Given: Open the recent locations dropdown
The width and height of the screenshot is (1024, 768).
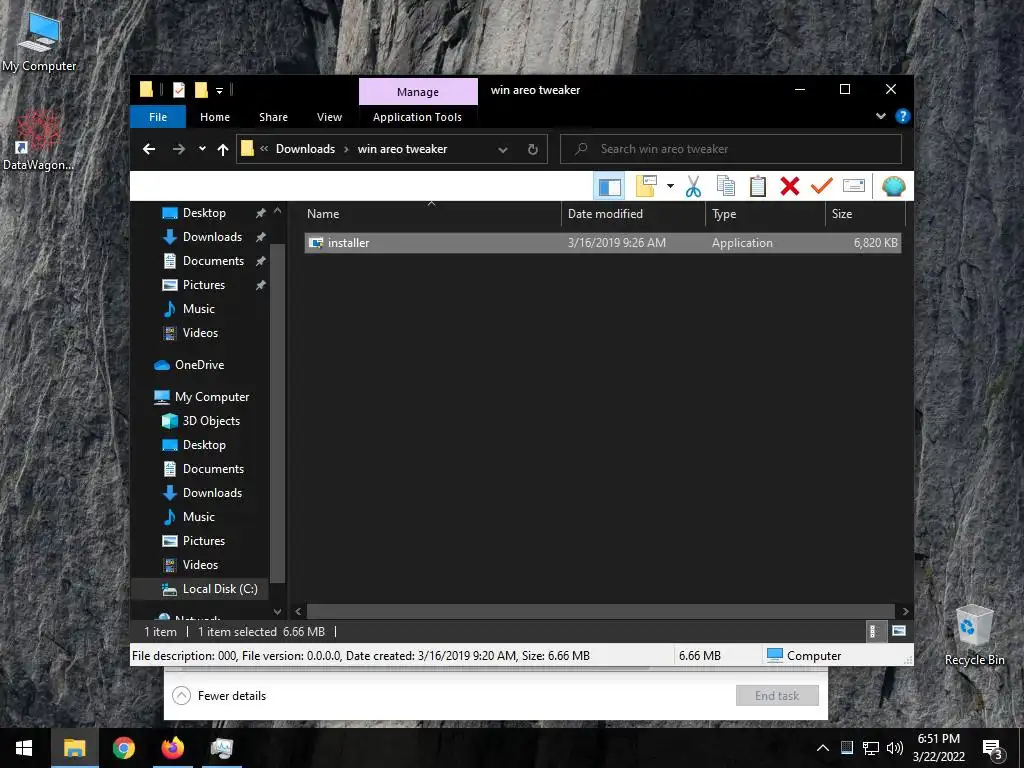Looking at the screenshot, I should pos(202,149).
